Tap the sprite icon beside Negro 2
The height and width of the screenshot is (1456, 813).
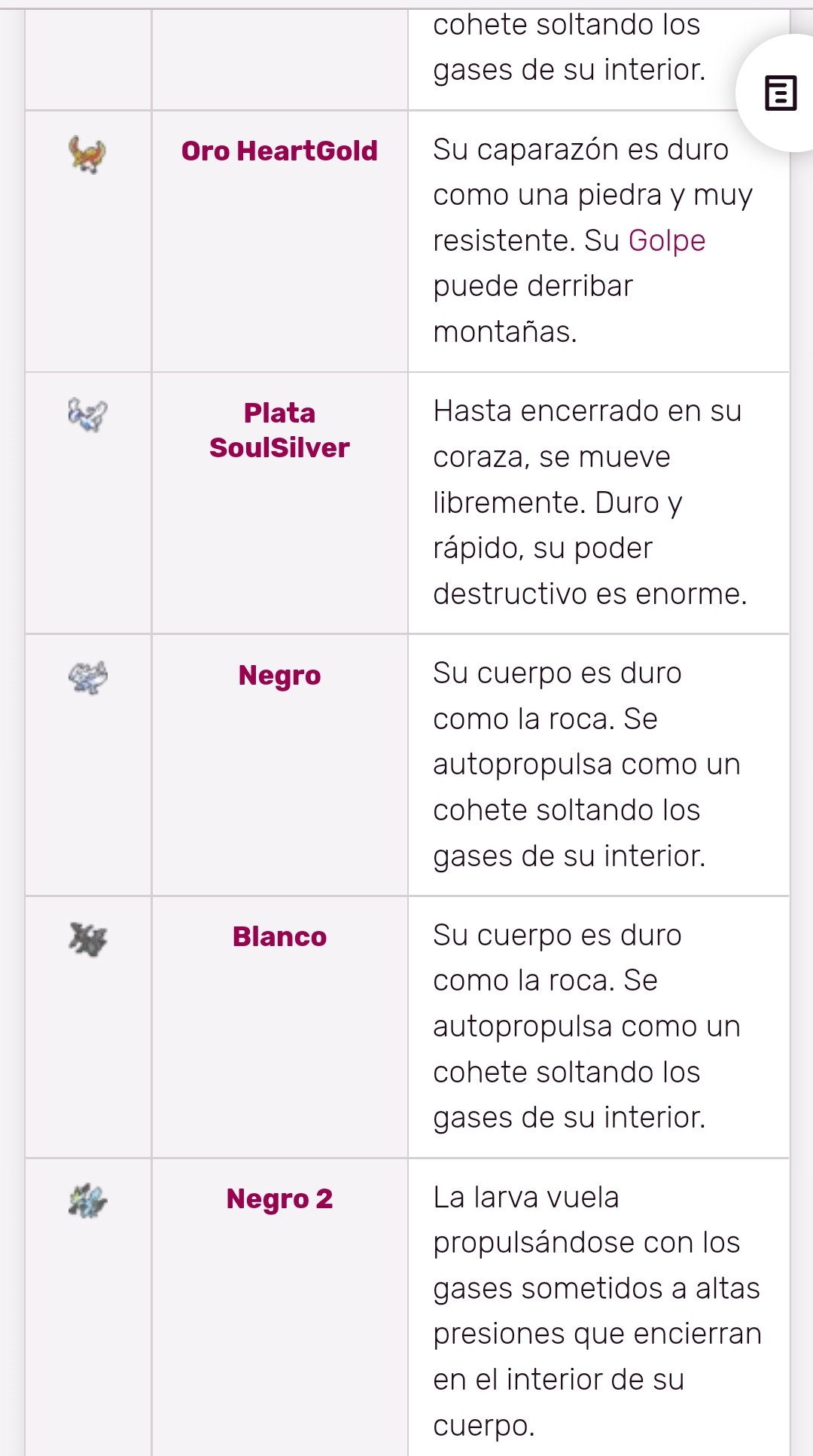87,1200
